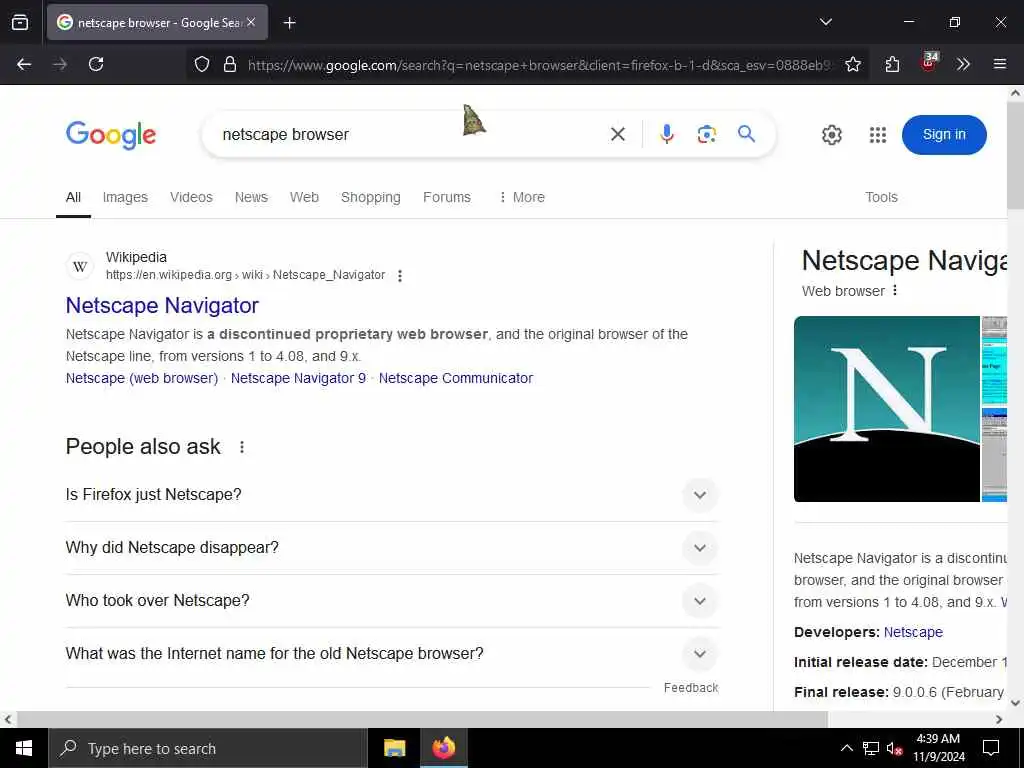The width and height of the screenshot is (1024, 768).
Task: Click the vertical page scrollbar thumb
Action: [x=1015, y=155]
